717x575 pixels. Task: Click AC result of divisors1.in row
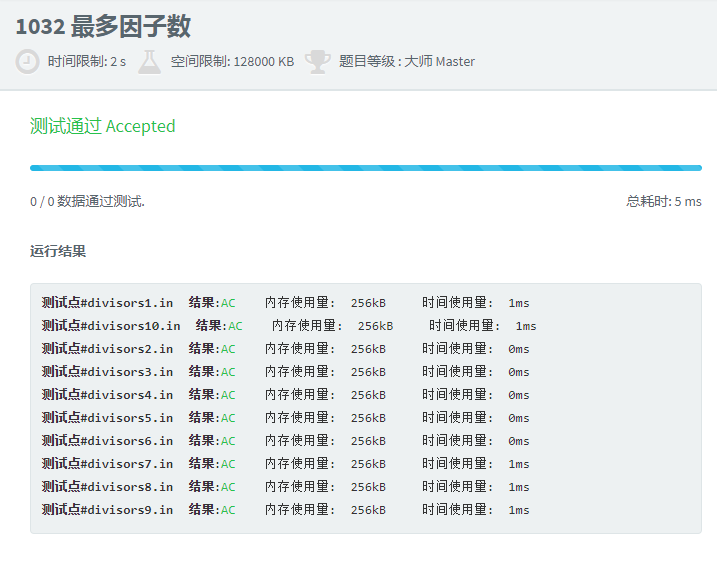[x=228, y=303]
